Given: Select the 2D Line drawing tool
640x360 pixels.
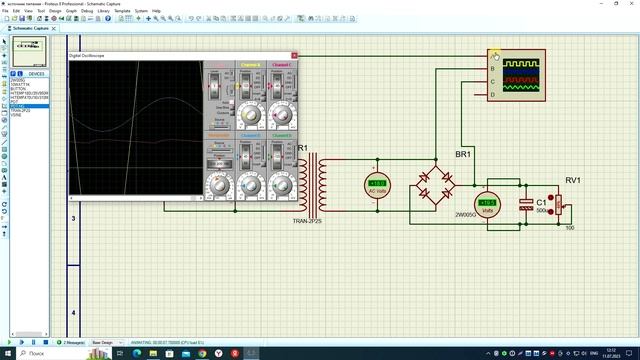Looking at the screenshot, I should click(4, 142).
